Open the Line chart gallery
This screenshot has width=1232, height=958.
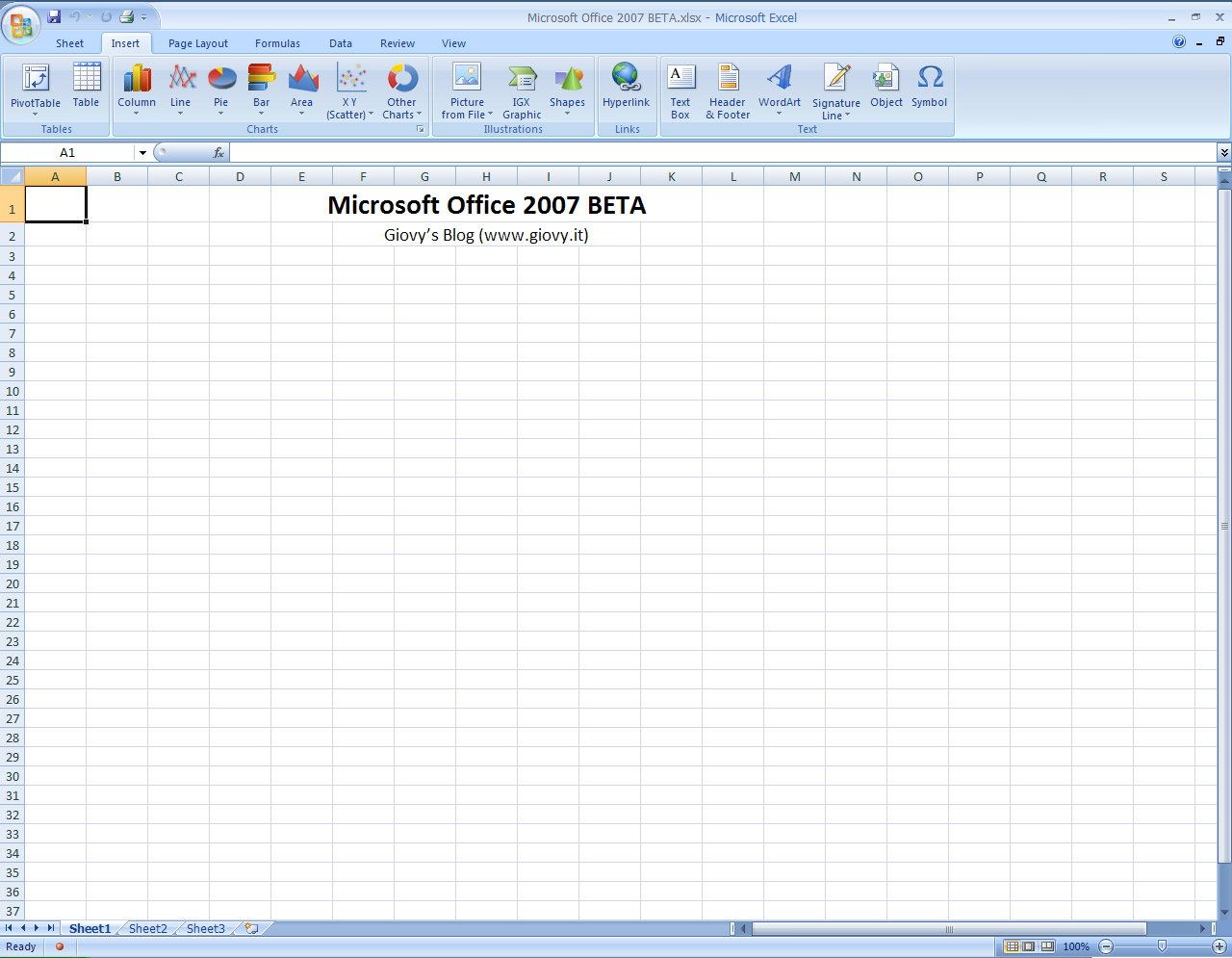[181, 90]
